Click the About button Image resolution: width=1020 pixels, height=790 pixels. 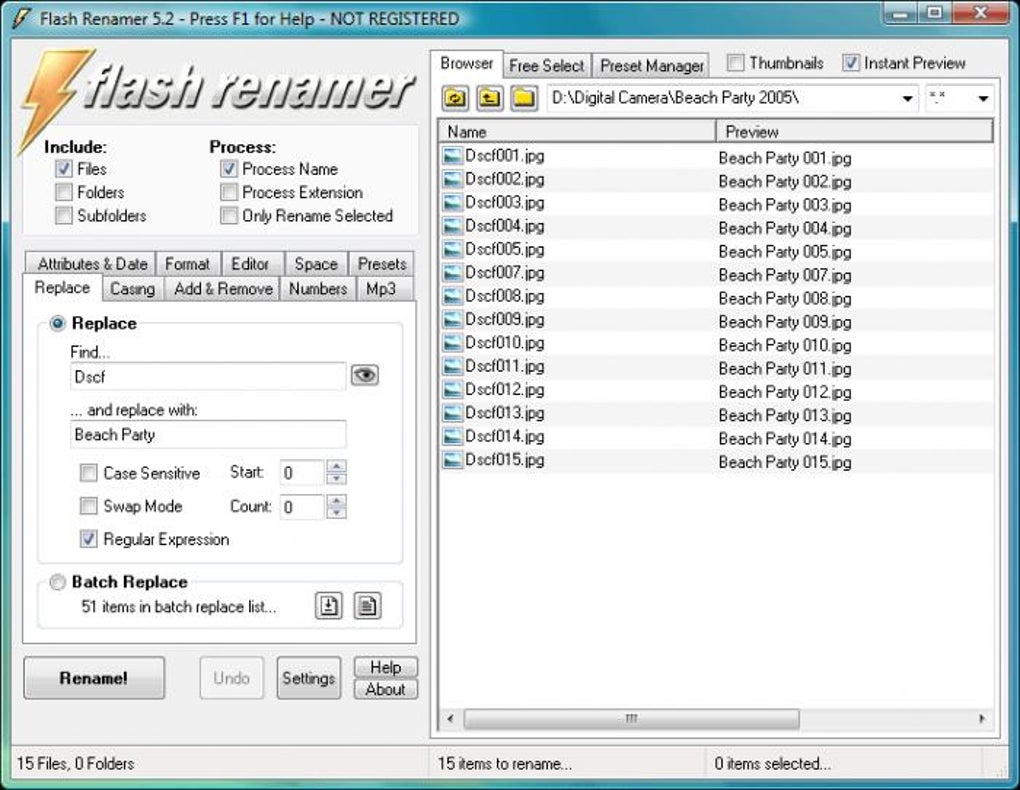386,689
